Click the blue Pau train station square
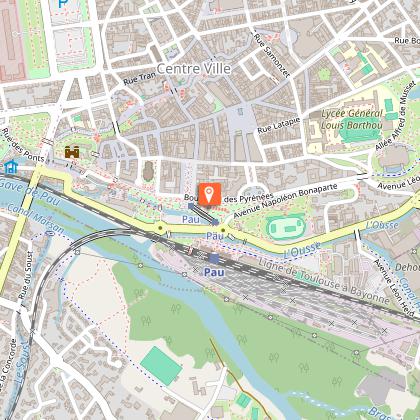Image resolution: width=420 pixels, height=420 pixels. tap(214, 258)
